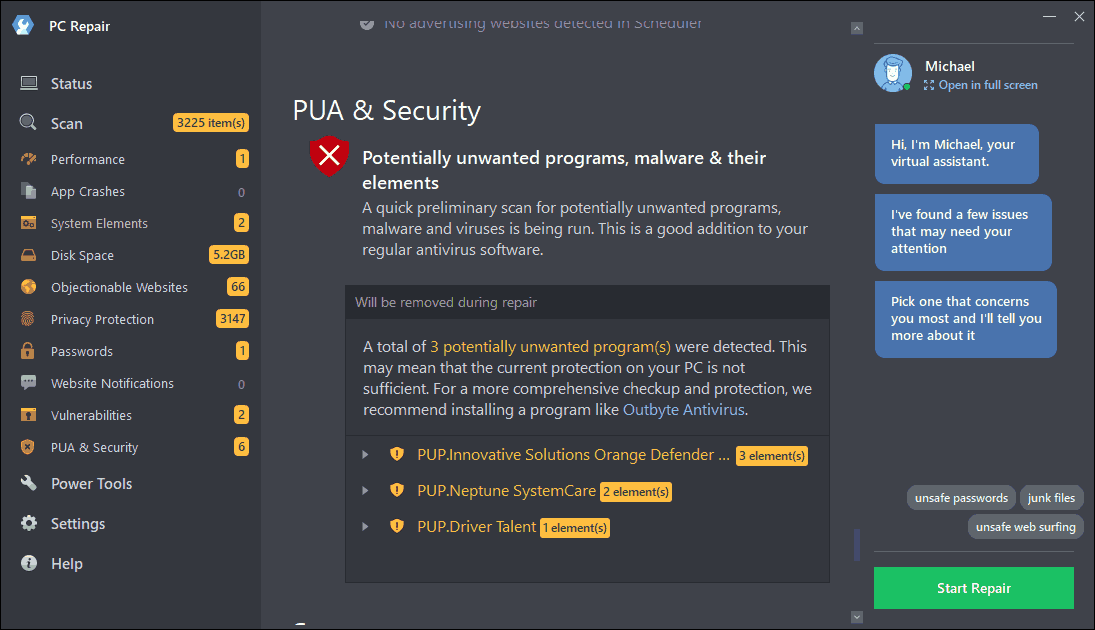The image size is (1095, 630).
Task: Follow the Outbyte Antivirus link
Action: point(684,410)
